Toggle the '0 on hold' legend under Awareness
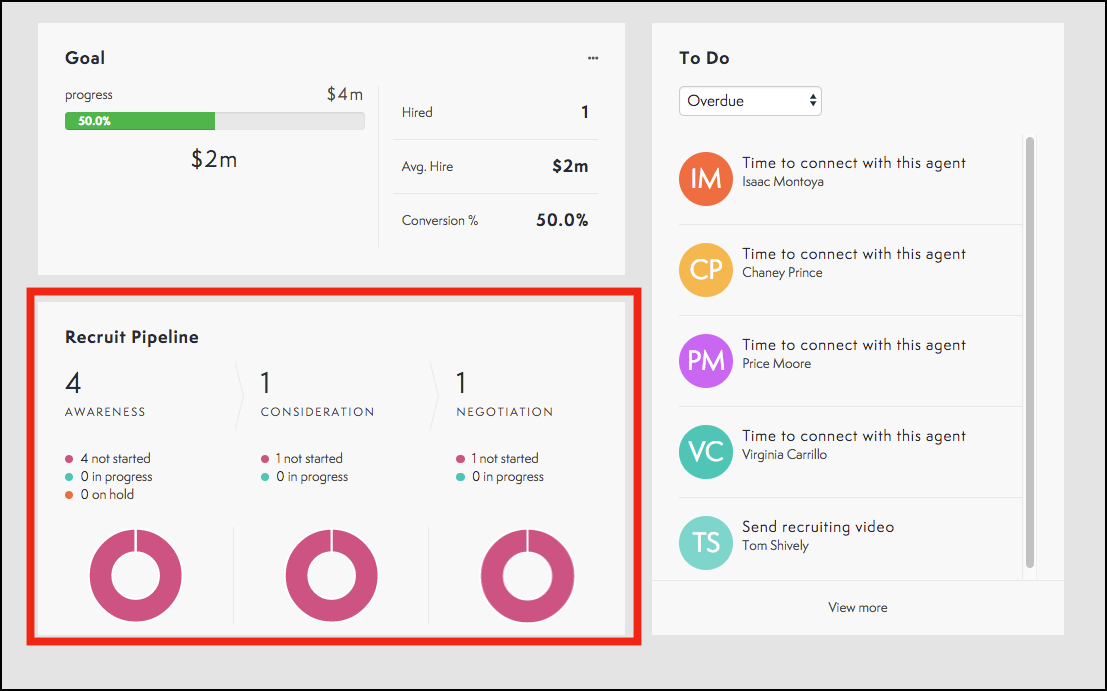The height and width of the screenshot is (691, 1107). (100, 494)
